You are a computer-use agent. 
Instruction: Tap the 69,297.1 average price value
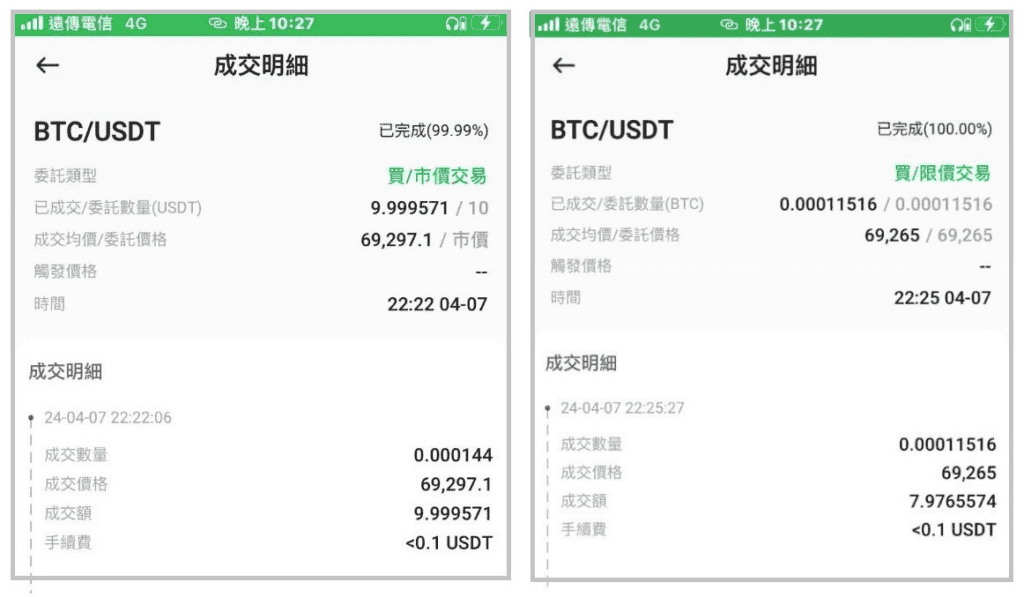pyautogui.click(x=396, y=240)
